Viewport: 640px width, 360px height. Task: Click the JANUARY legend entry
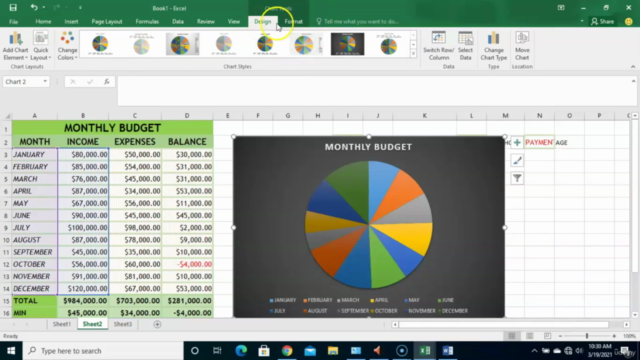pyautogui.click(x=282, y=300)
